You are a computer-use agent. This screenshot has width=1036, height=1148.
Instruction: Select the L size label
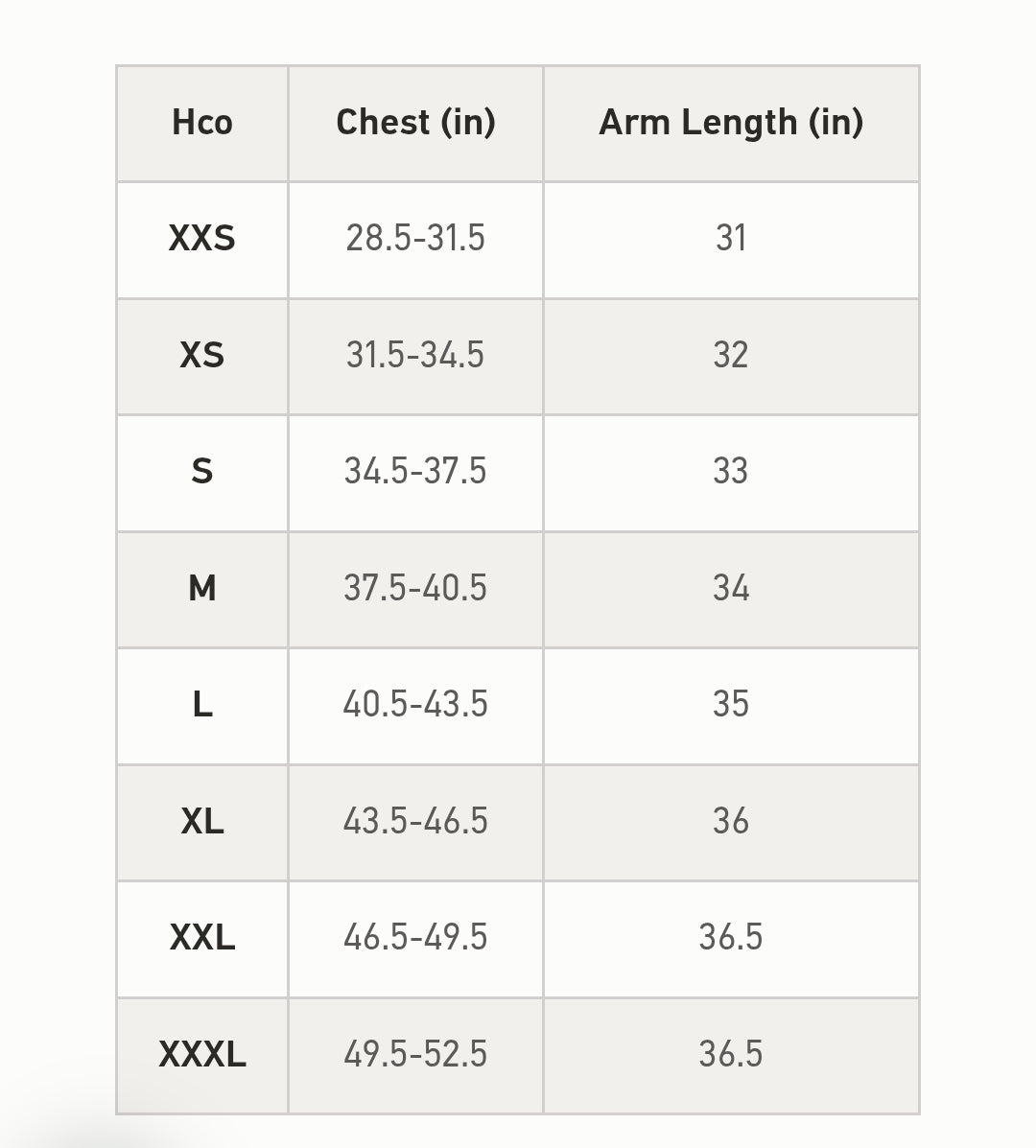coord(201,704)
